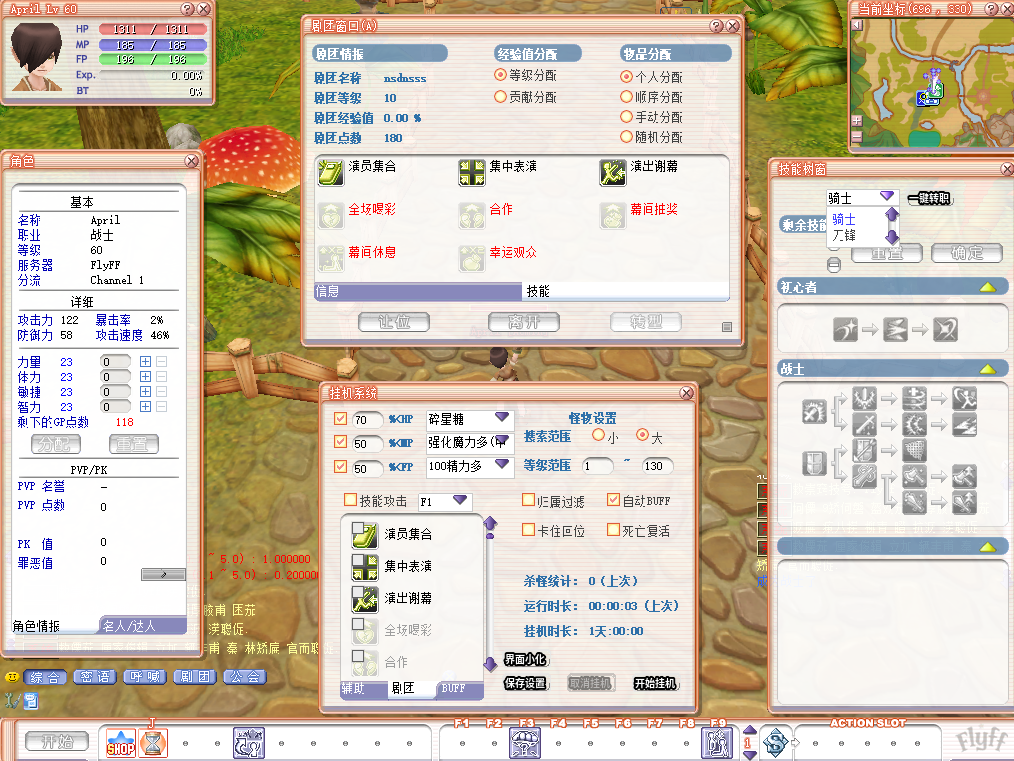Screen dimensions: 1014x761
Task: Expand the 骑士 job dropdown in skill tree
Action: (x=886, y=197)
